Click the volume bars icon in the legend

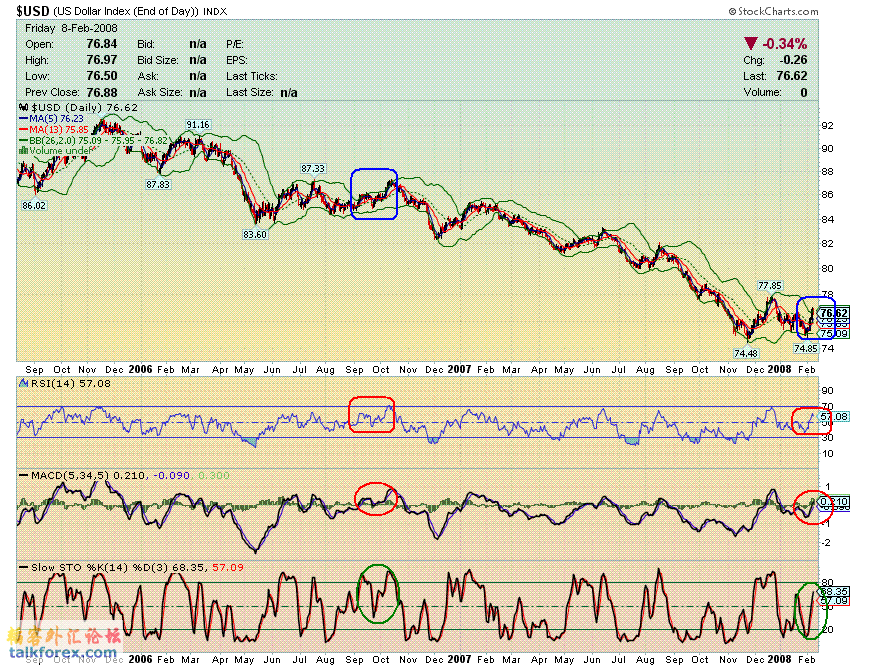tap(23, 150)
